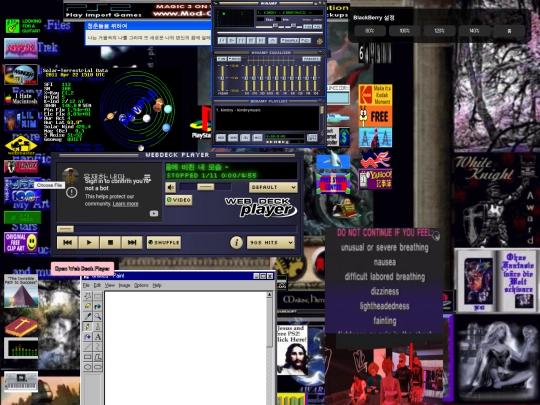Select the Rectangle shape tool in Paint
This screenshot has width=540, height=405.
88,357
